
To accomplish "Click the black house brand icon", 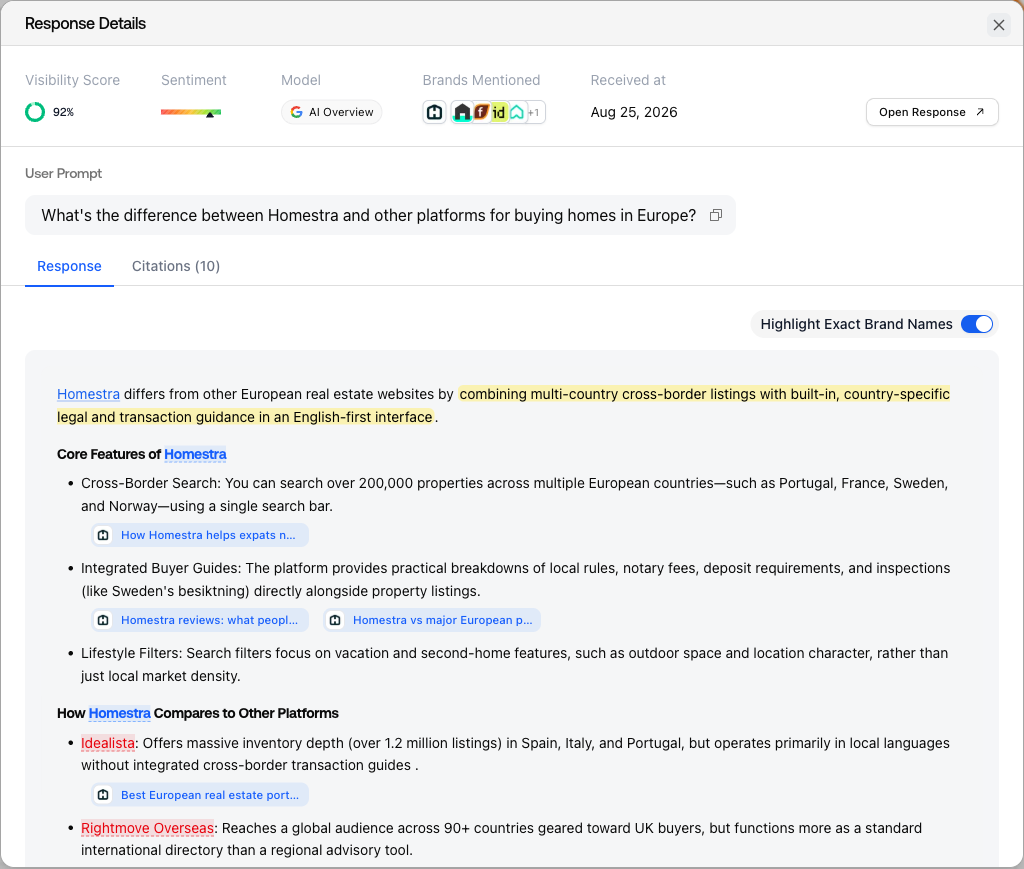I will coord(462,112).
